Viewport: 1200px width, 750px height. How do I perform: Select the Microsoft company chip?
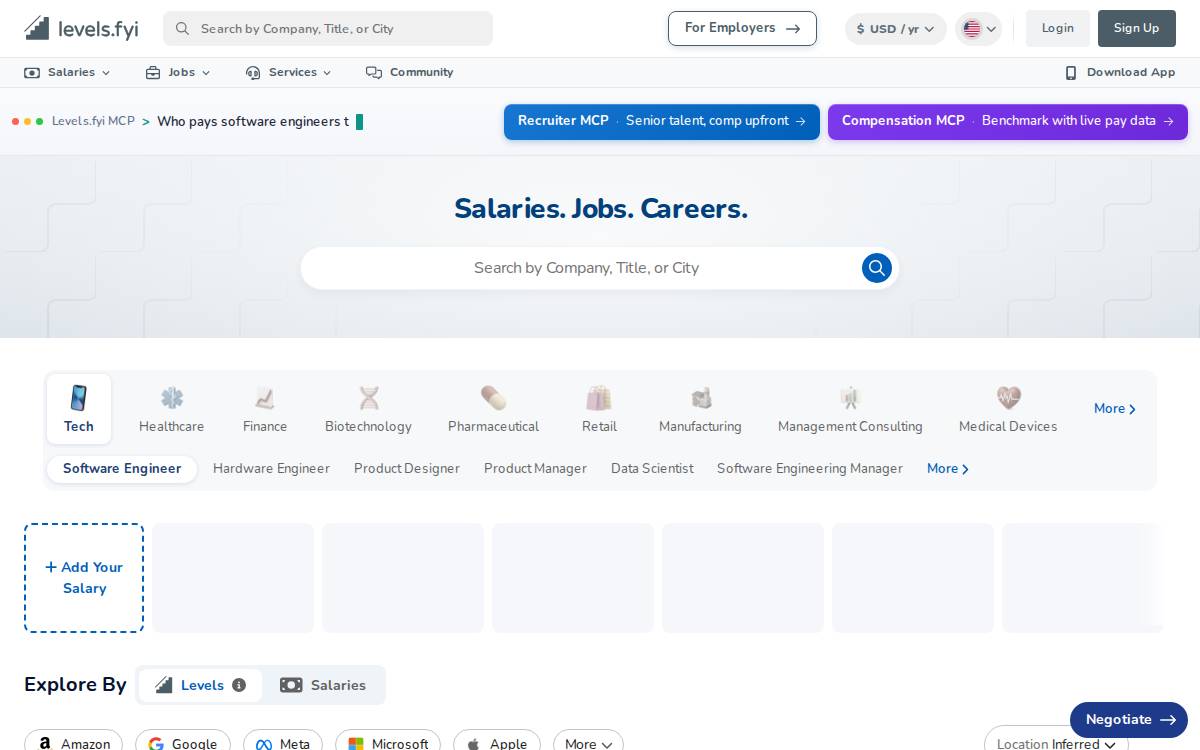tap(388, 741)
